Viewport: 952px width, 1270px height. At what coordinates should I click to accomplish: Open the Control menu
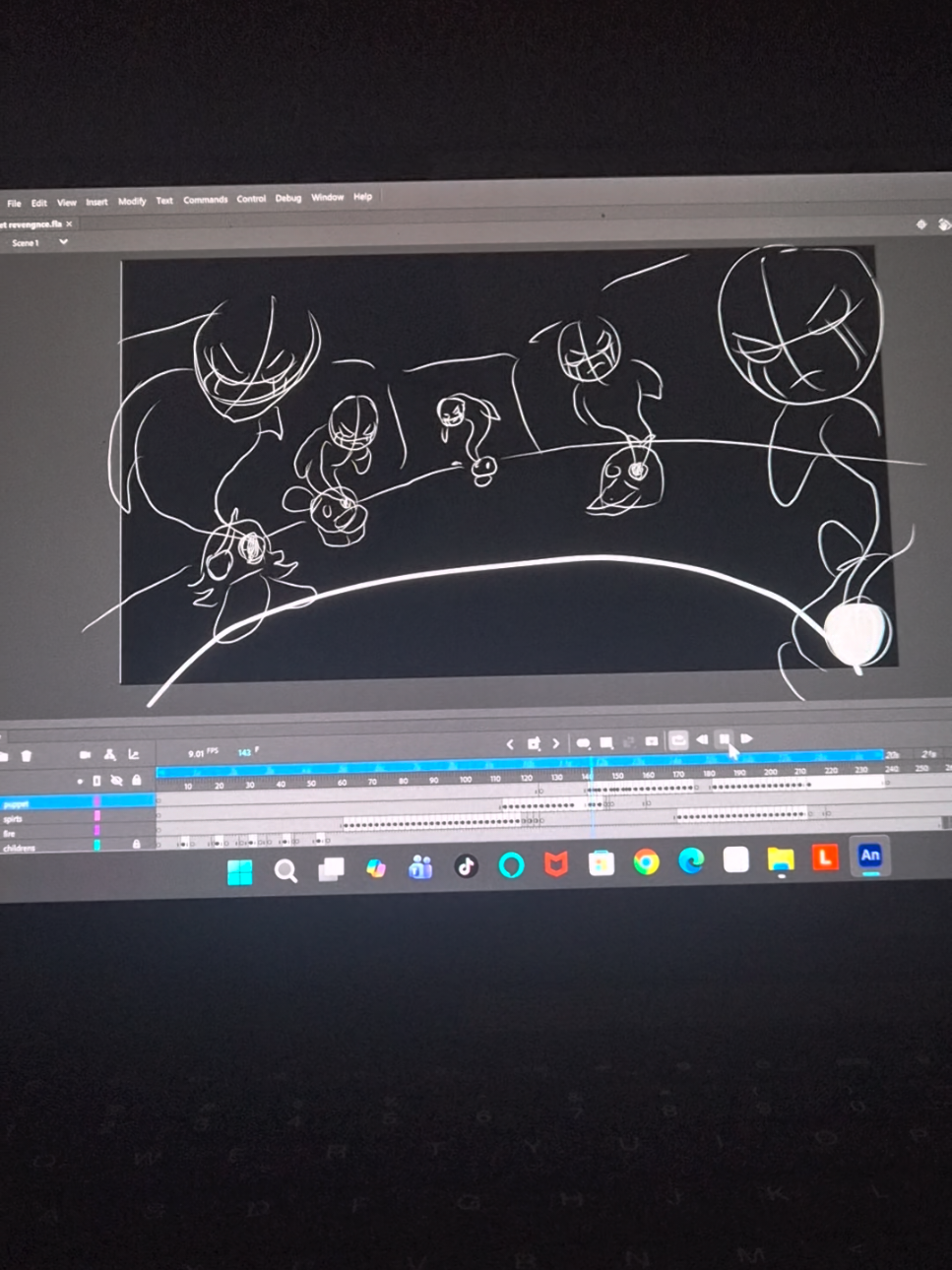pyautogui.click(x=251, y=199)
